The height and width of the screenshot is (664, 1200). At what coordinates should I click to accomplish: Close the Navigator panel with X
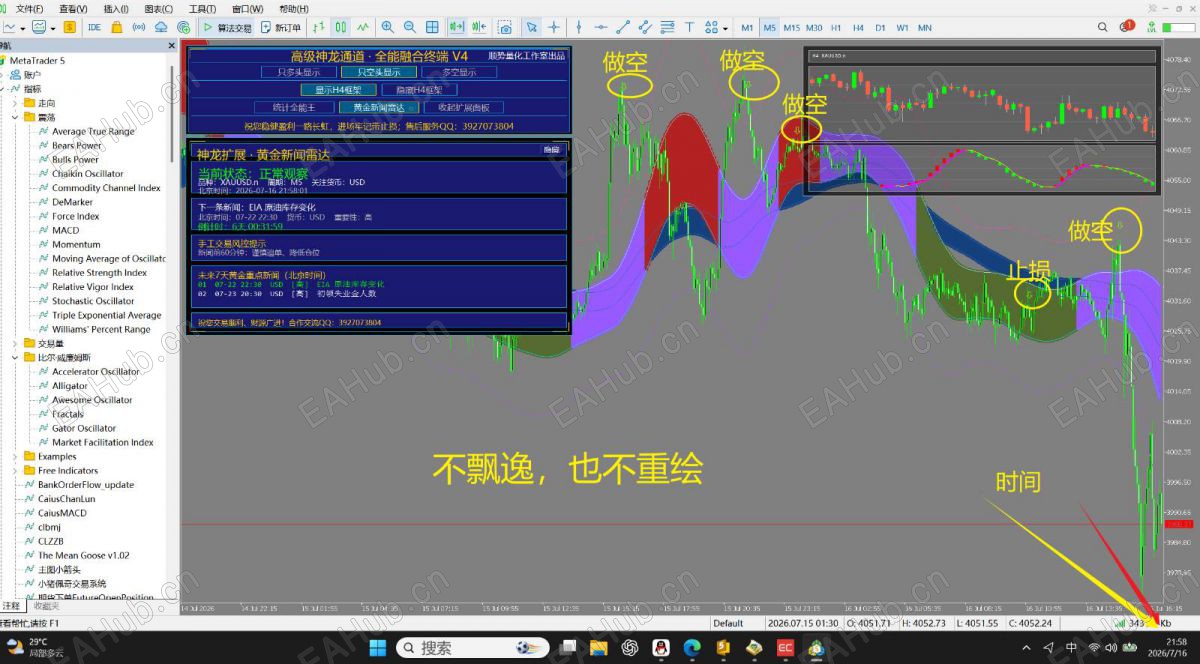click(x=172, y=46)
